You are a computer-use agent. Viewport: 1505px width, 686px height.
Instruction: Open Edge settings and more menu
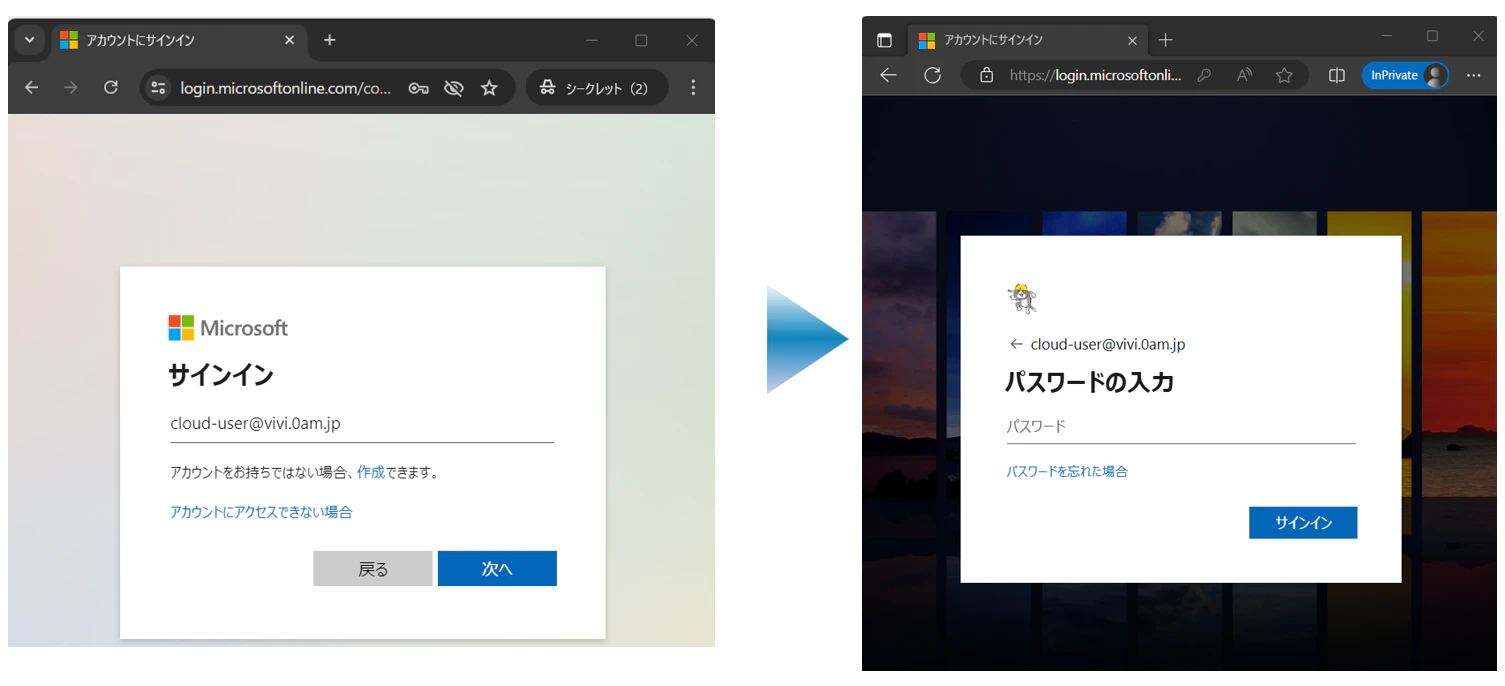click(1473, 75)
